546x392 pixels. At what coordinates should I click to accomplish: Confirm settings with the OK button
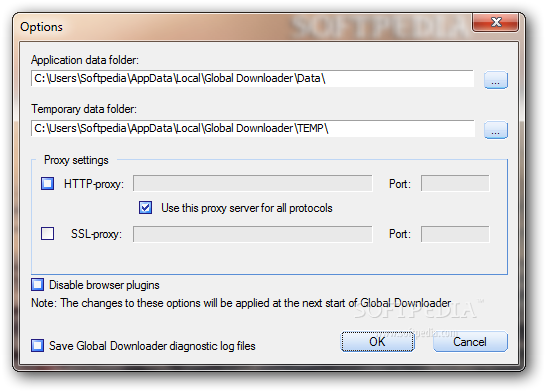coord(377,342)
